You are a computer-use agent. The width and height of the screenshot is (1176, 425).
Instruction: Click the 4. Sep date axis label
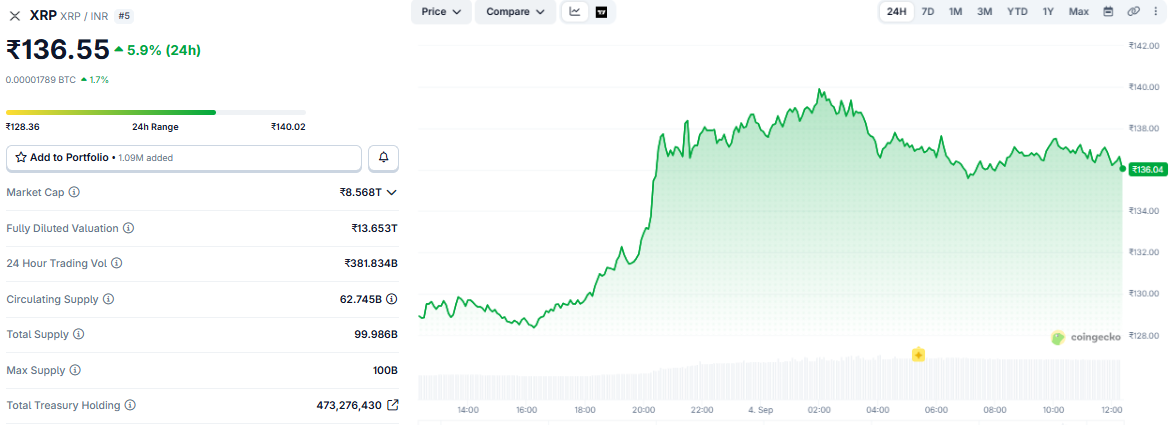[760, 410]
